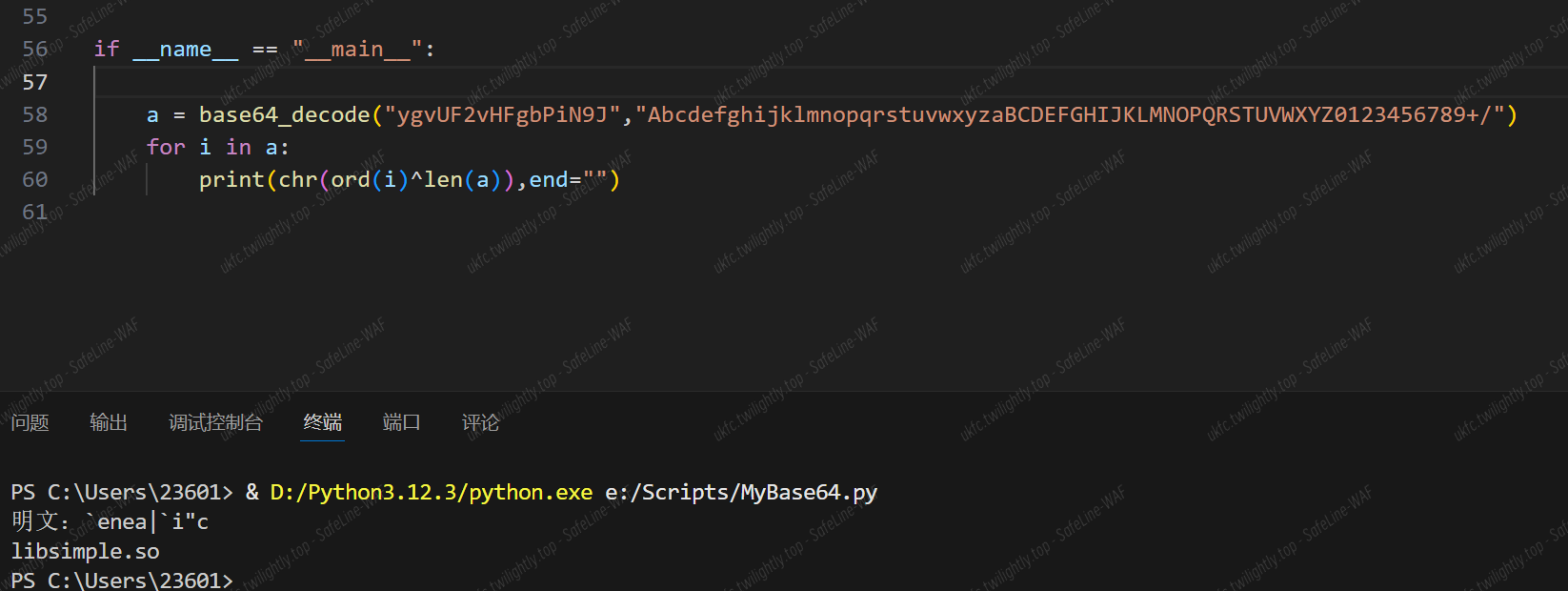Click line number 56 in the gutter
The height and width of the screenshot is (591, 1568).
point(35,50)
